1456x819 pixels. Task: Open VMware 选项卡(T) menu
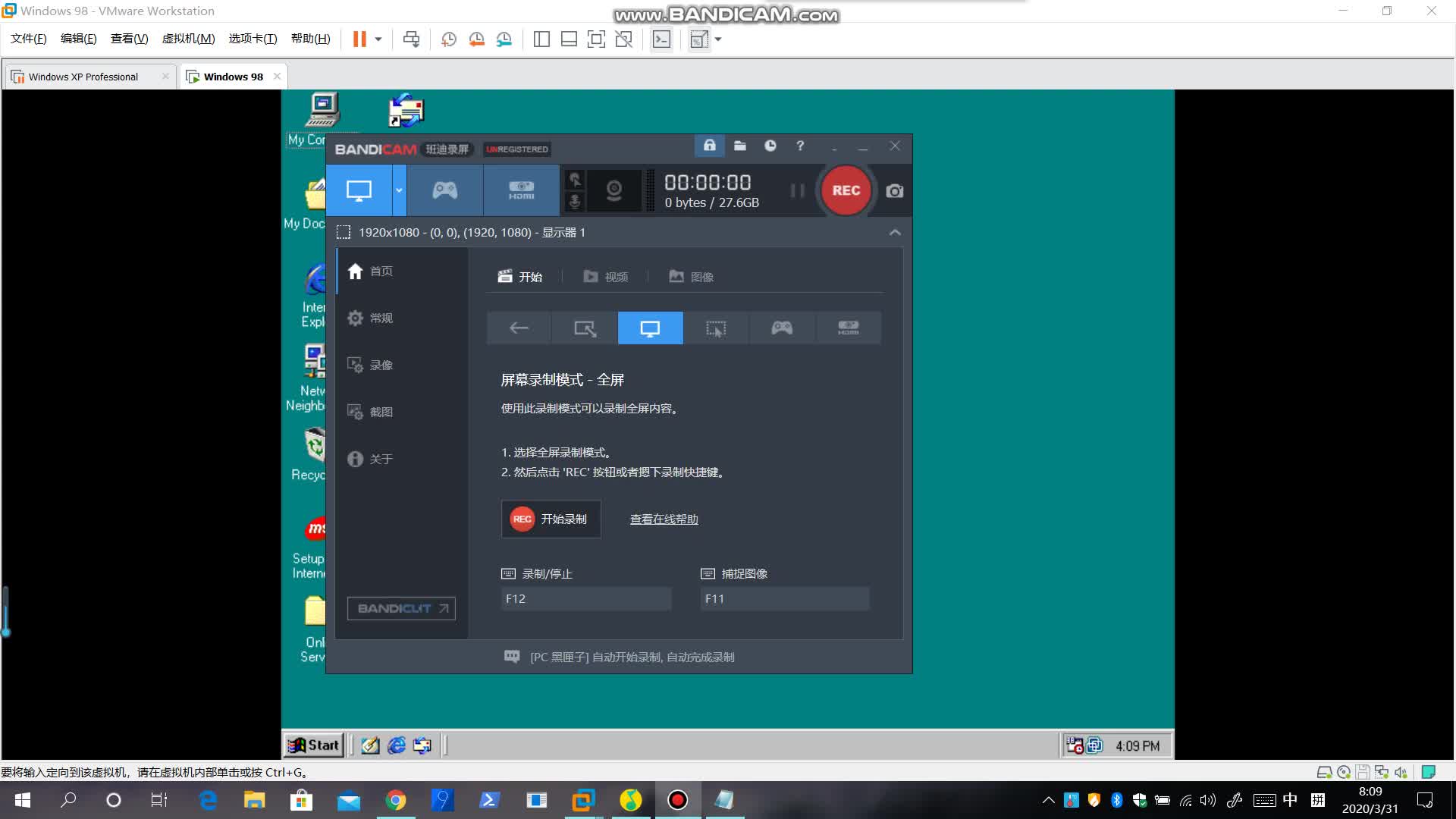(x=253, y=39)
